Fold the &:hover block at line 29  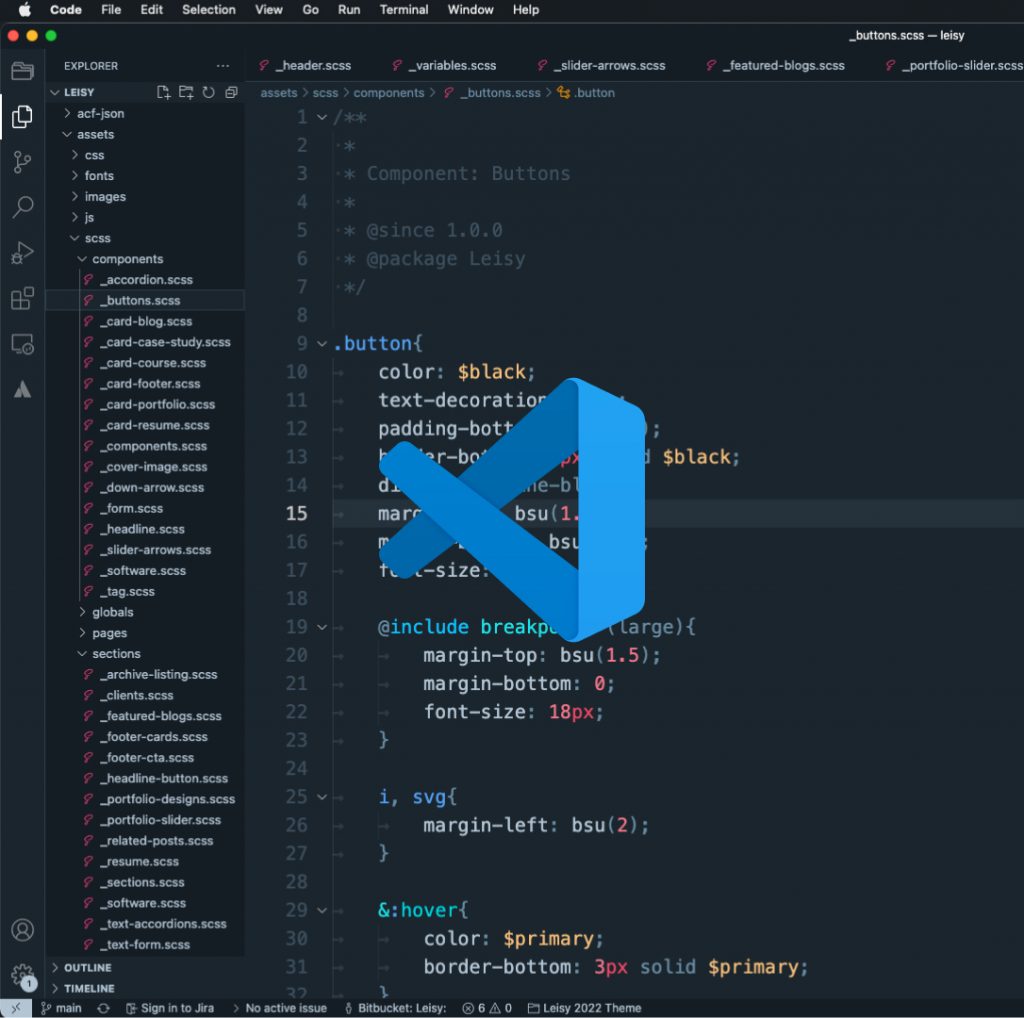322,910
